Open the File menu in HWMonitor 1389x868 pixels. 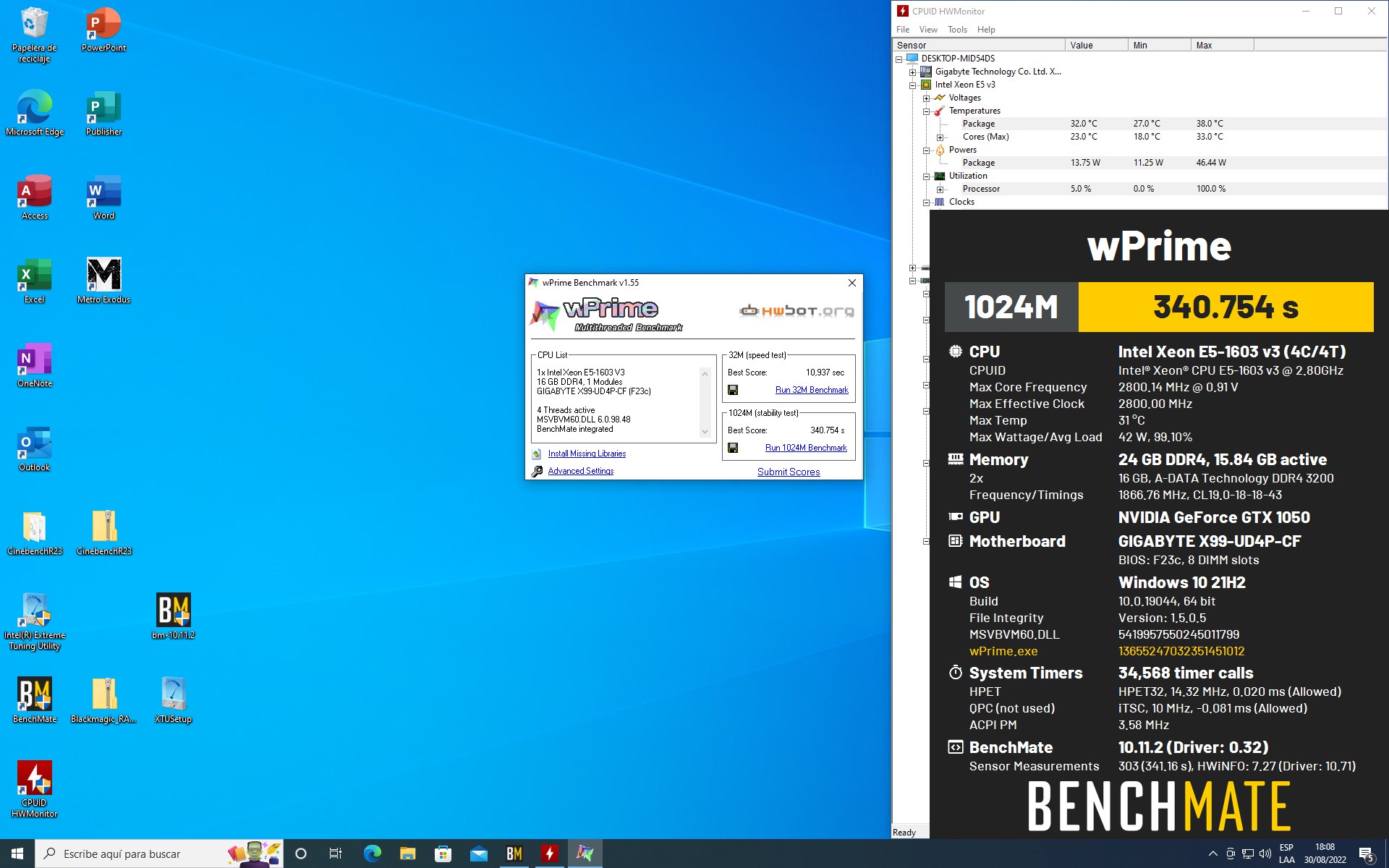tap(903, 30)
